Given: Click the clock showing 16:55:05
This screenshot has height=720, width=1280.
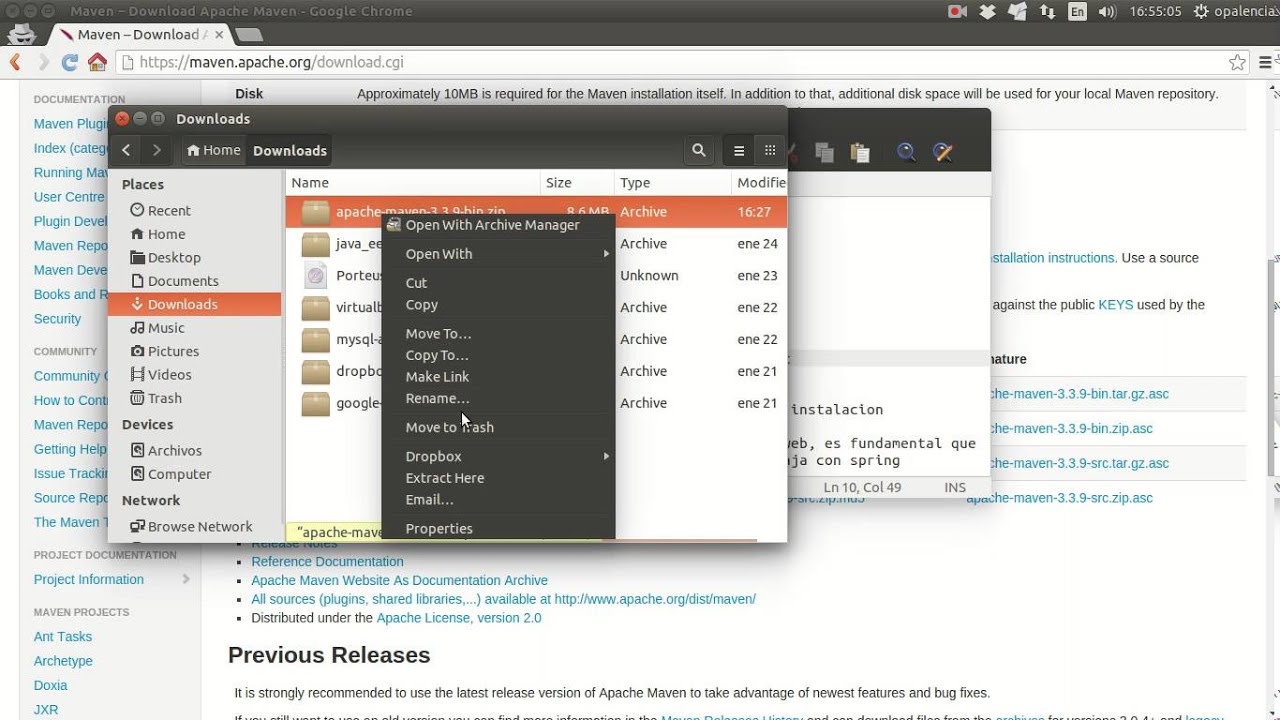Looking at the screenshot, I should tap(1155, 12).
